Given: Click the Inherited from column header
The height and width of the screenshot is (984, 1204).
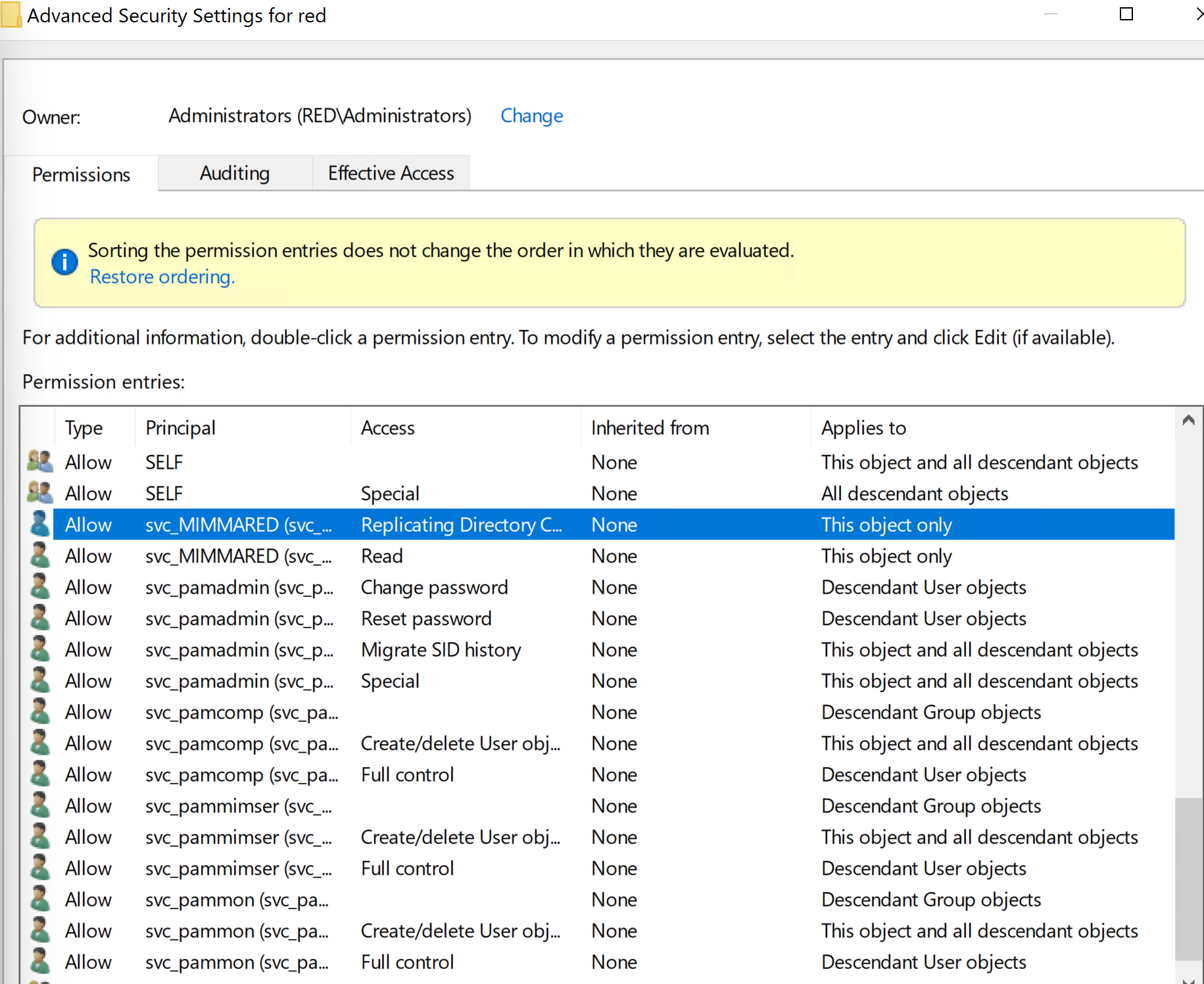Looking at the screenshot, I should click(x=650, y=428).
